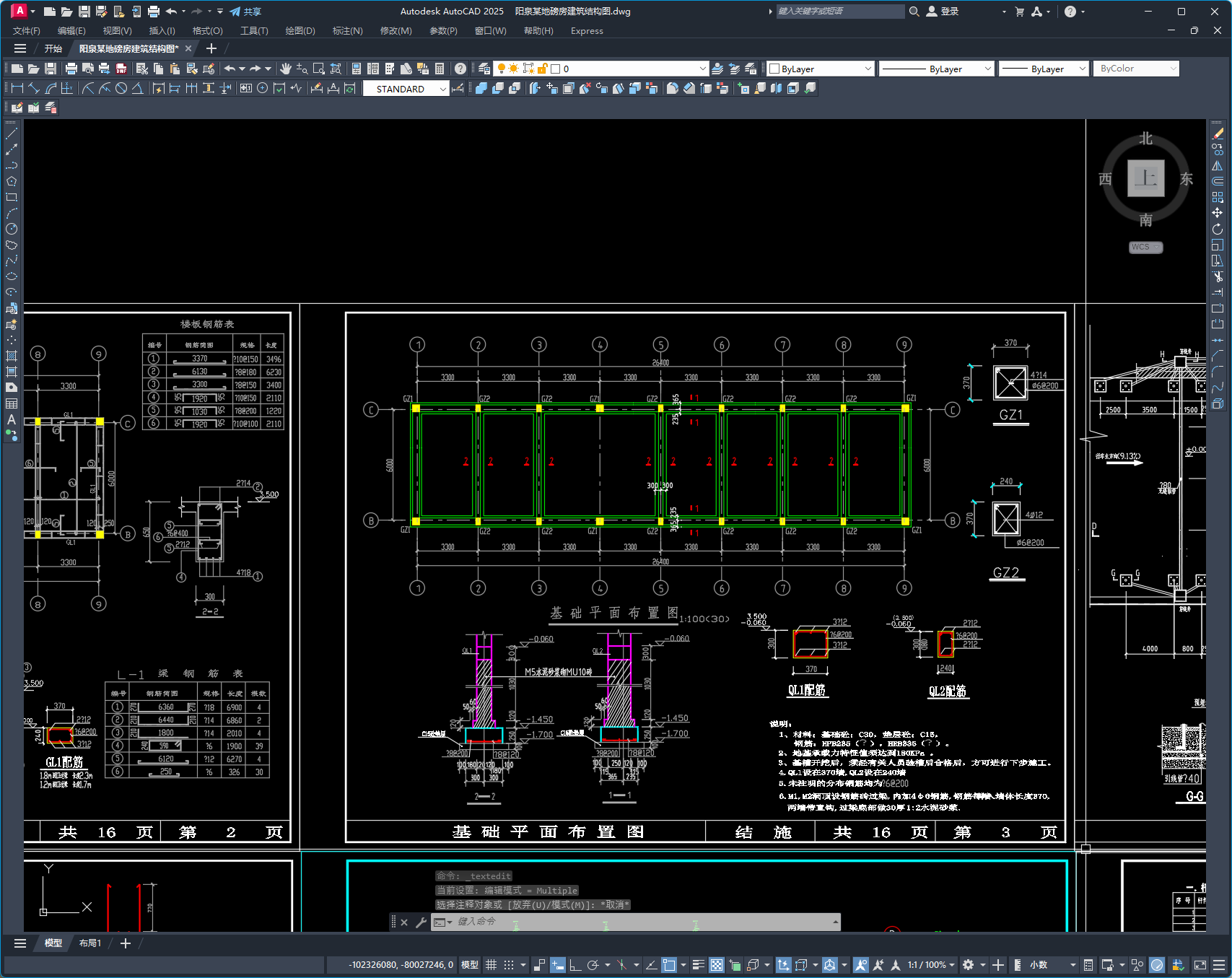Open a new drawing tab with the plus button
The width and height of the screenshot is (1232, 978).
point(211,48)
